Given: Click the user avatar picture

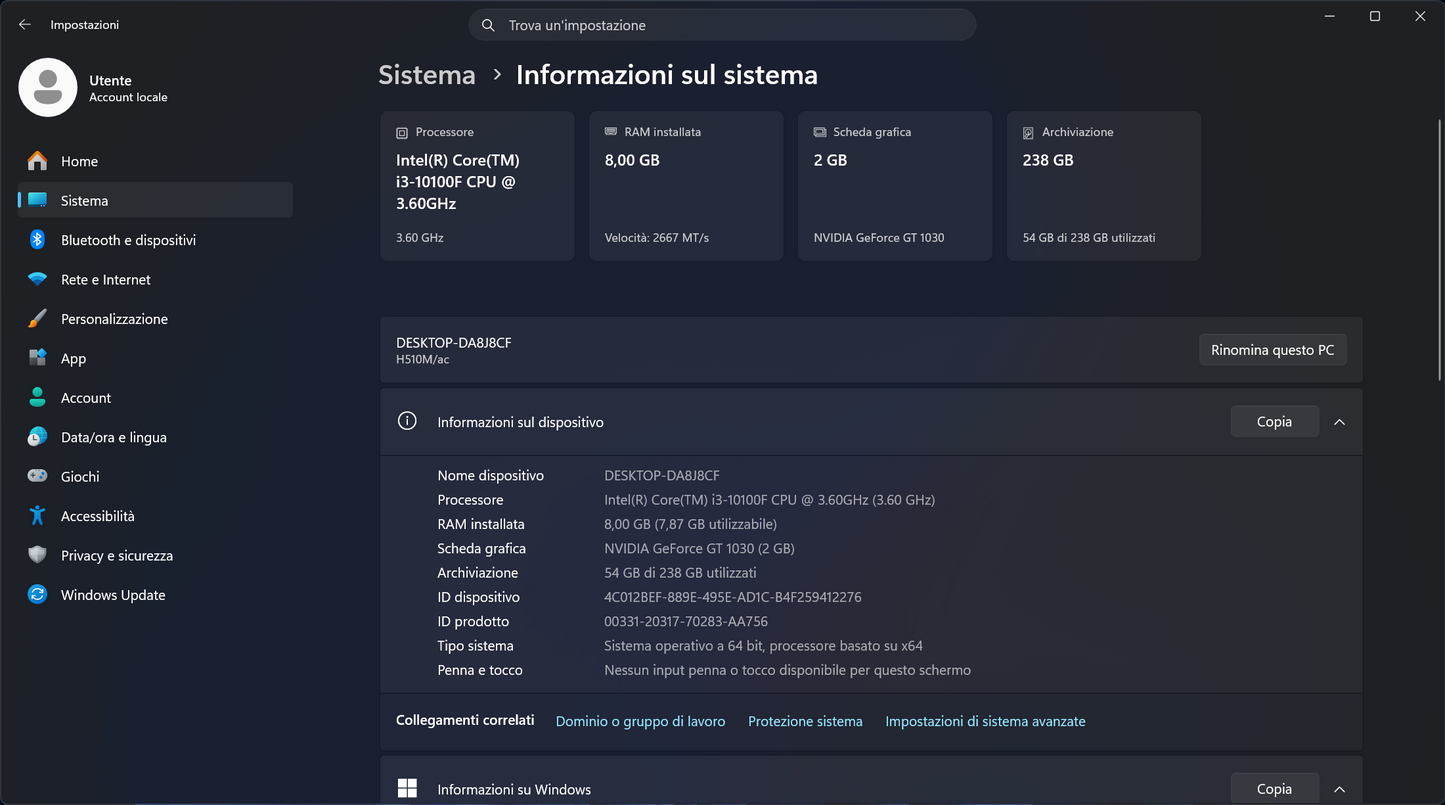Looking at the screenshot, I should tap(48, 87).
